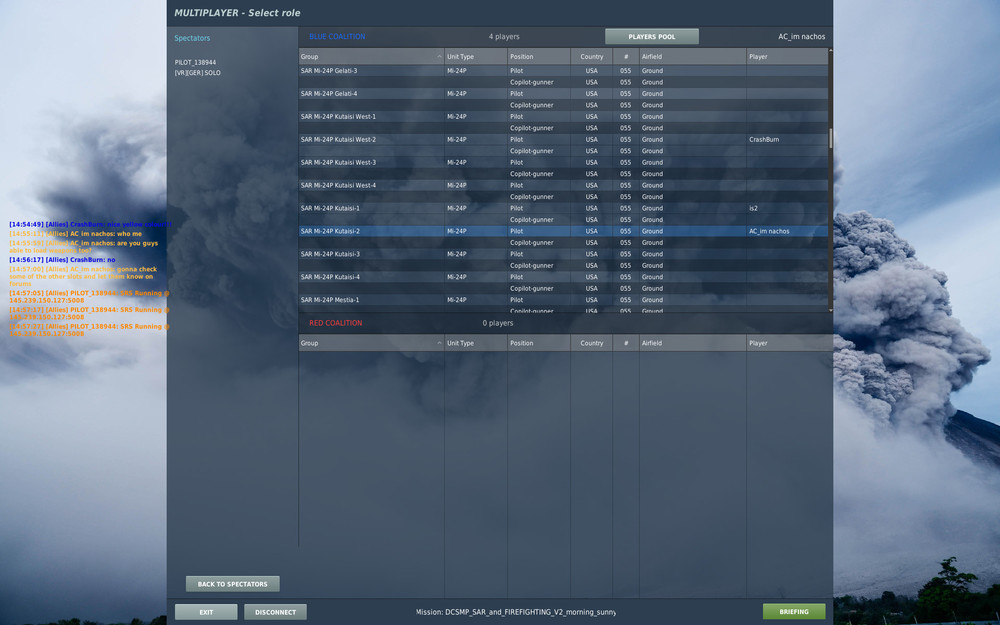Select SAR Mi-24P Kutaisi-3 pilot slot
Viewport: 1000px width, 625px height.
point(563,254)
